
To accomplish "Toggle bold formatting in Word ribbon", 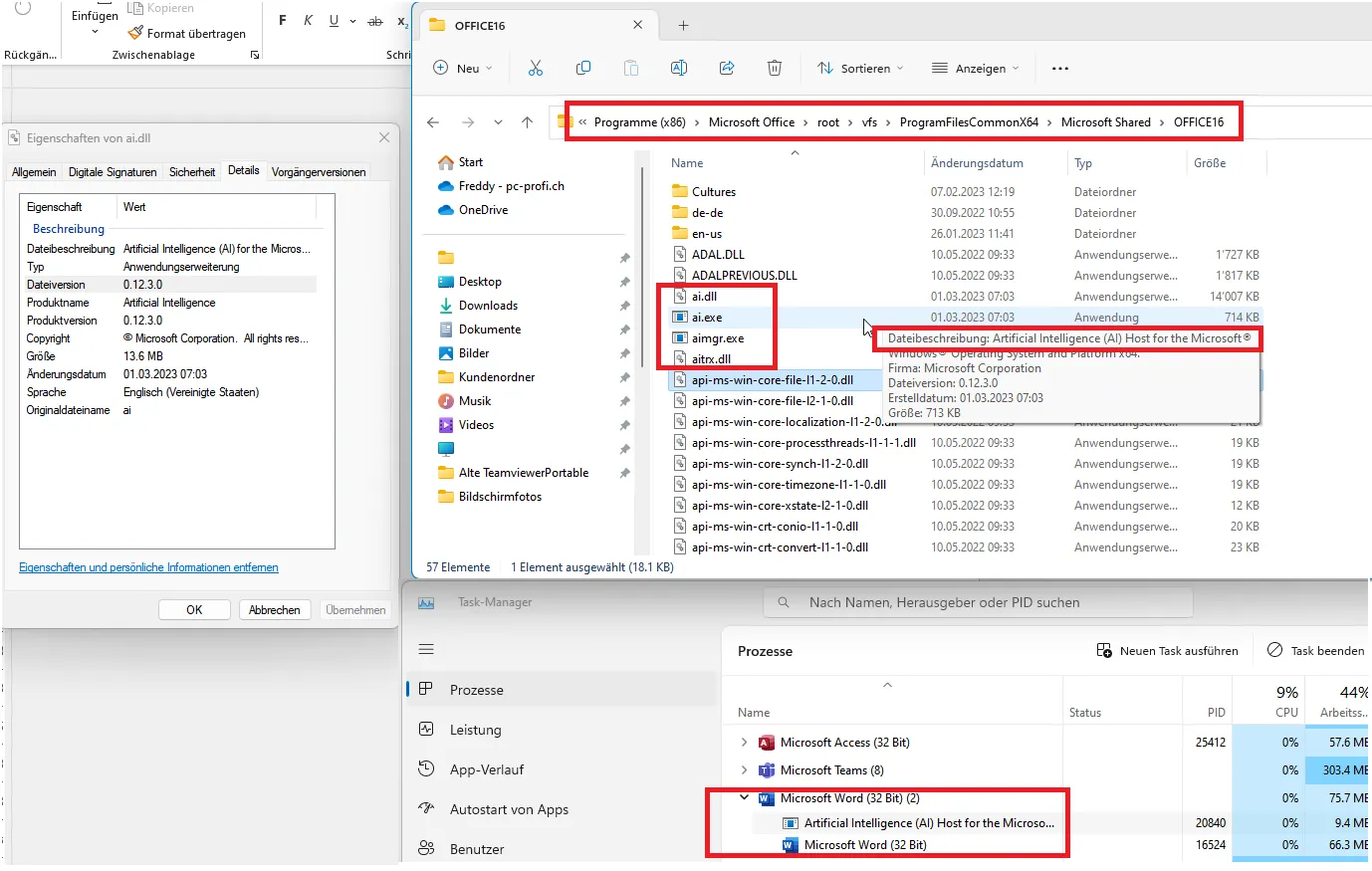I will tap(283, 21).
